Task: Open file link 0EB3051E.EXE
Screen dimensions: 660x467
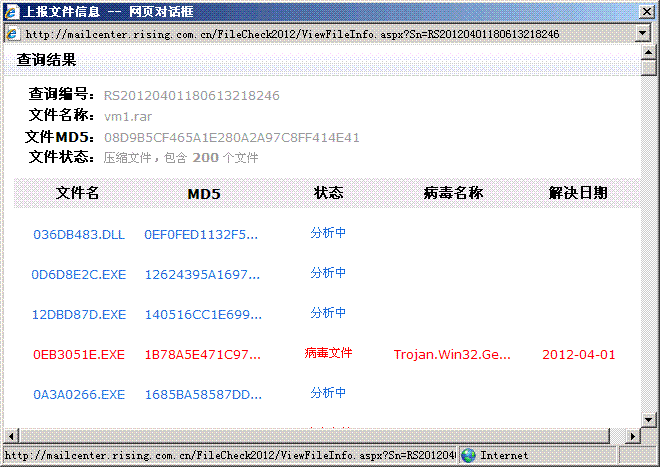Action: tap(79, 355)
